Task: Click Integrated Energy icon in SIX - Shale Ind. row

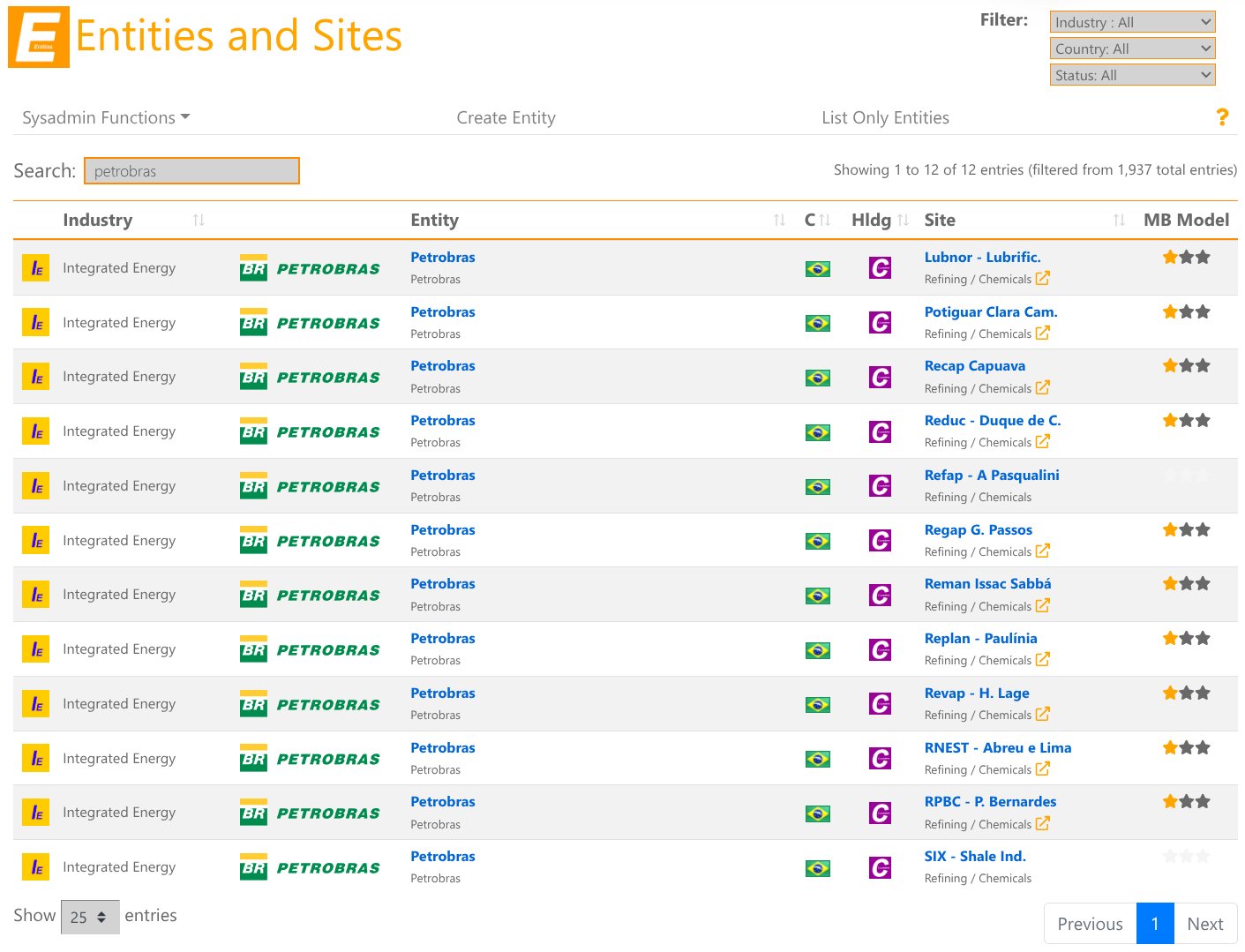Action: click(36, 867)
